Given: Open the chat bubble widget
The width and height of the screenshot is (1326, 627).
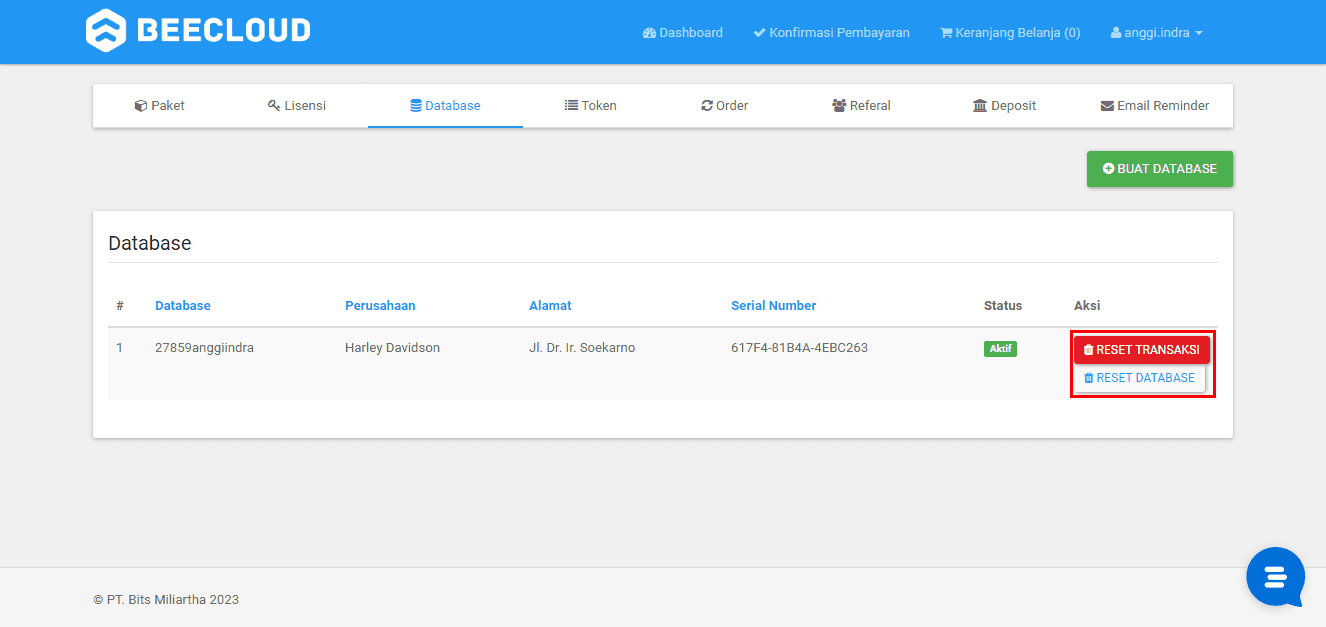Looking at the screenshot, I should 1275,577.
